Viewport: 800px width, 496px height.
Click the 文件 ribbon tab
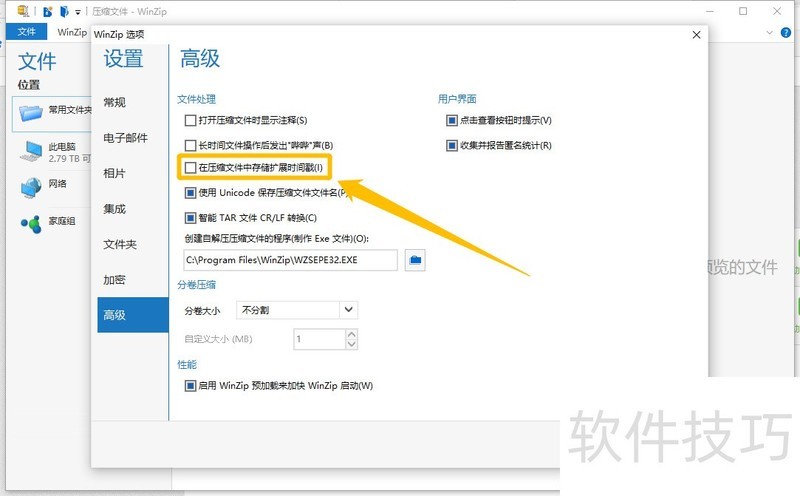pos(26,32)
